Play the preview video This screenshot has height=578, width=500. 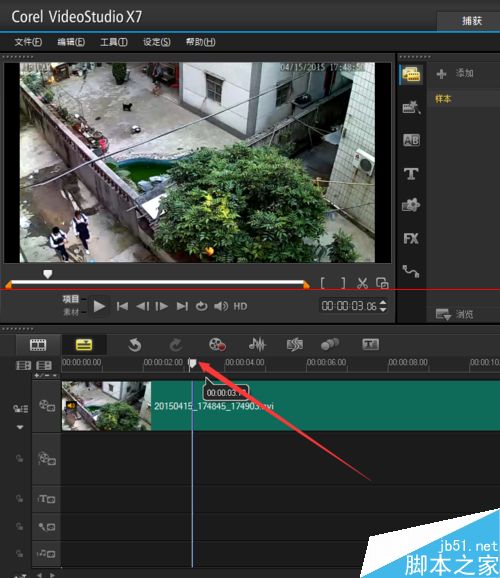[99, 306]
